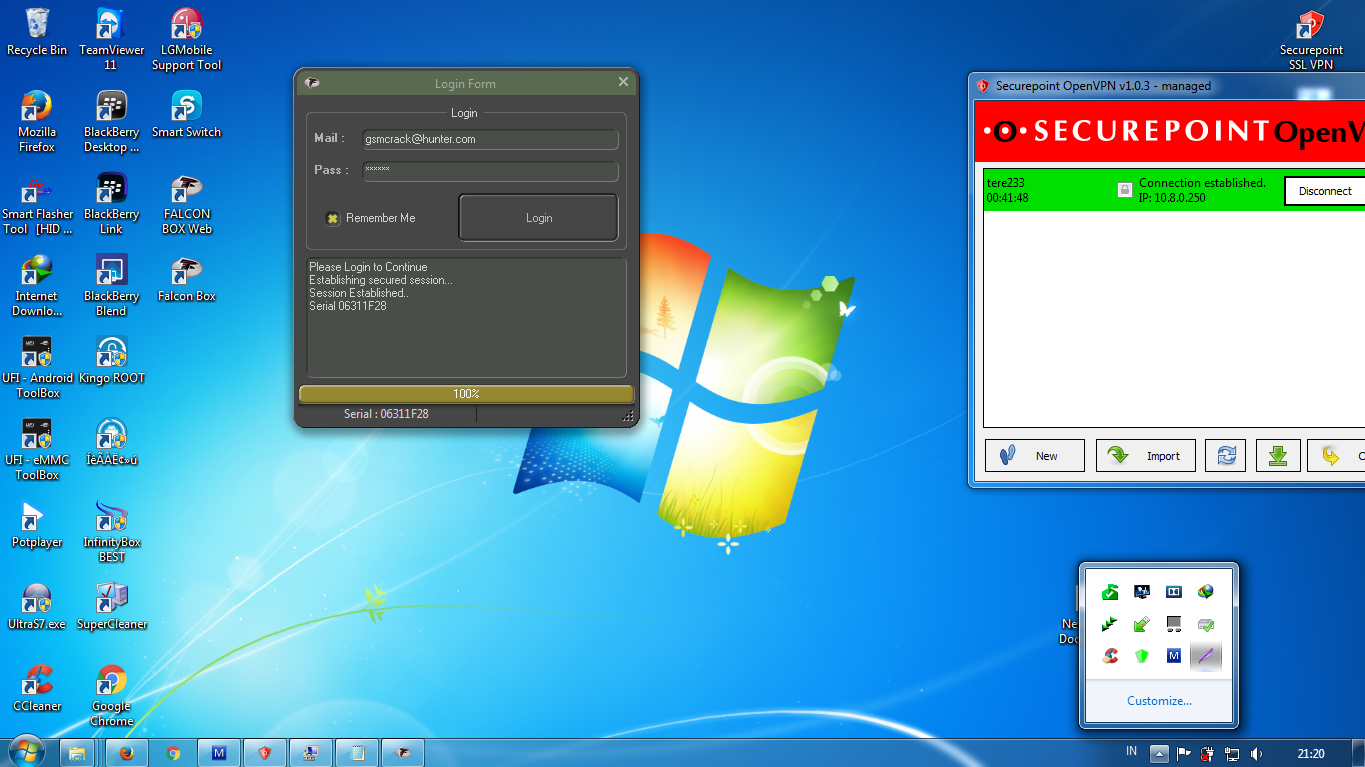Click the blue M icon in tray popup
Screen dimensions: 1365x767
[1174, 656]
